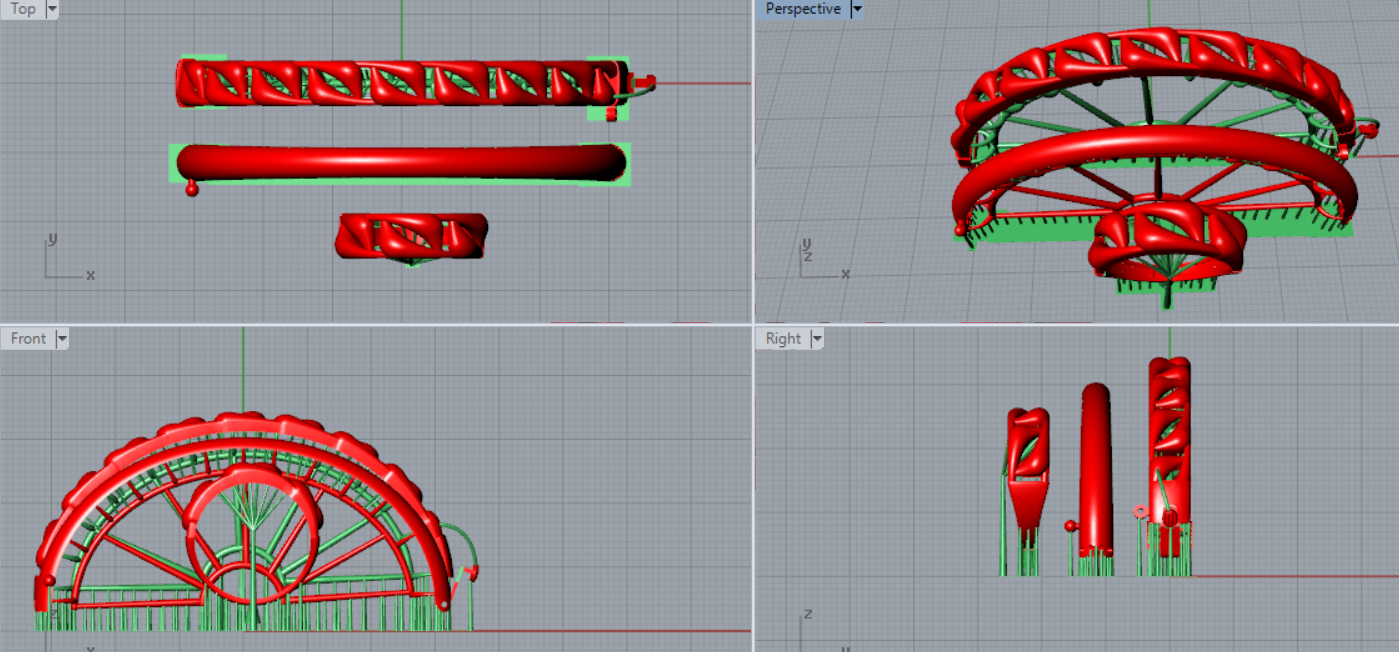This screenshot has height=652, width=1399.
Task: Select the smooth middle band in Right viewport
Action: click(1095, 470)
